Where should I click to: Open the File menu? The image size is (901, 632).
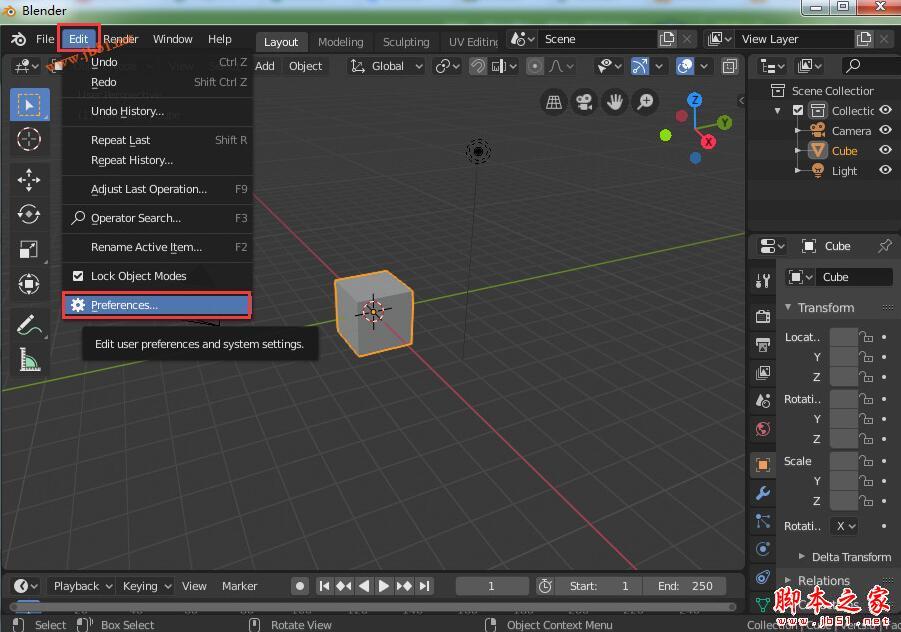[x=45, y=39]
